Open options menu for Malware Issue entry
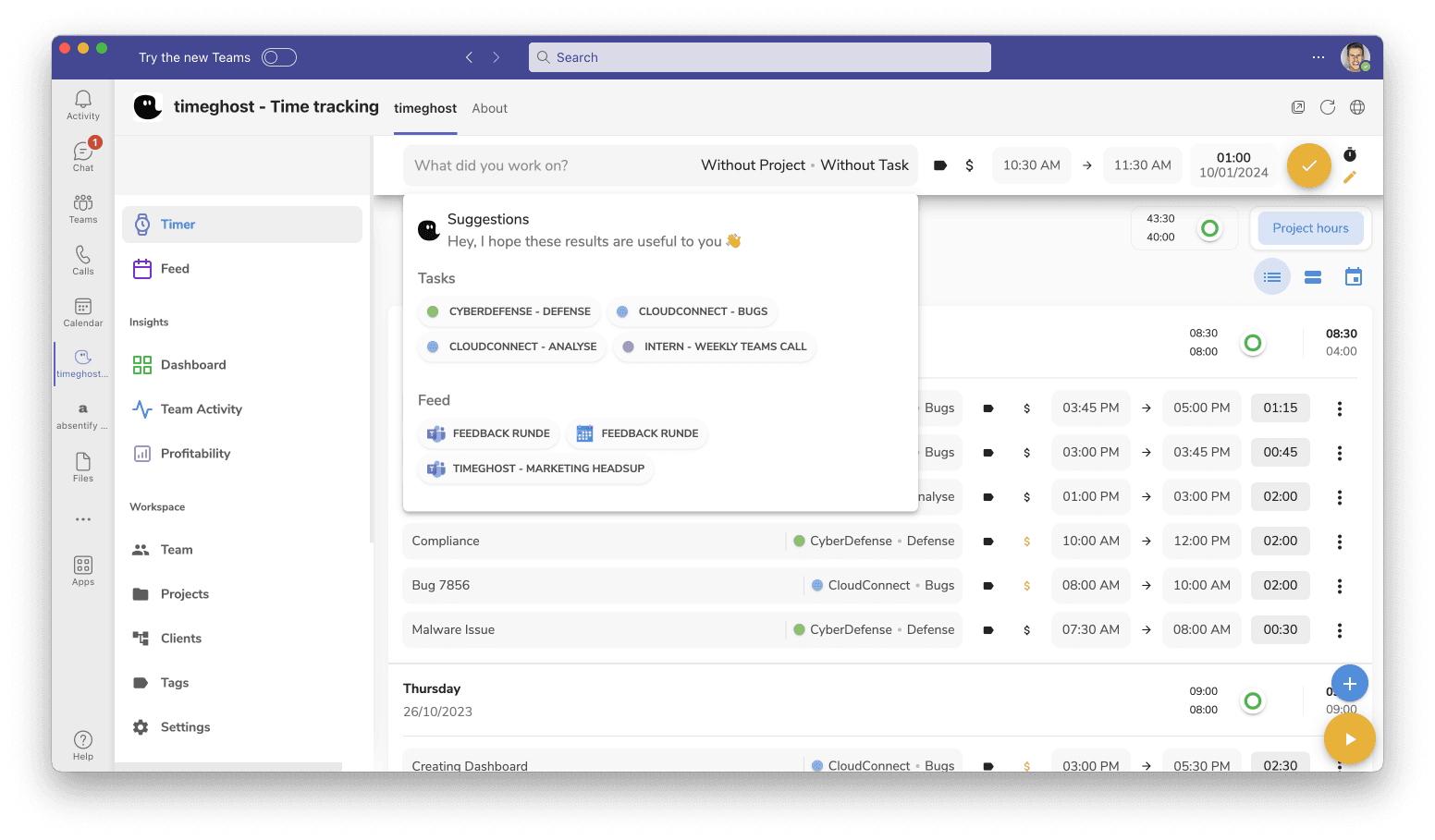The width and height of the screenshot is (1435, 840). coord(1339,630)
